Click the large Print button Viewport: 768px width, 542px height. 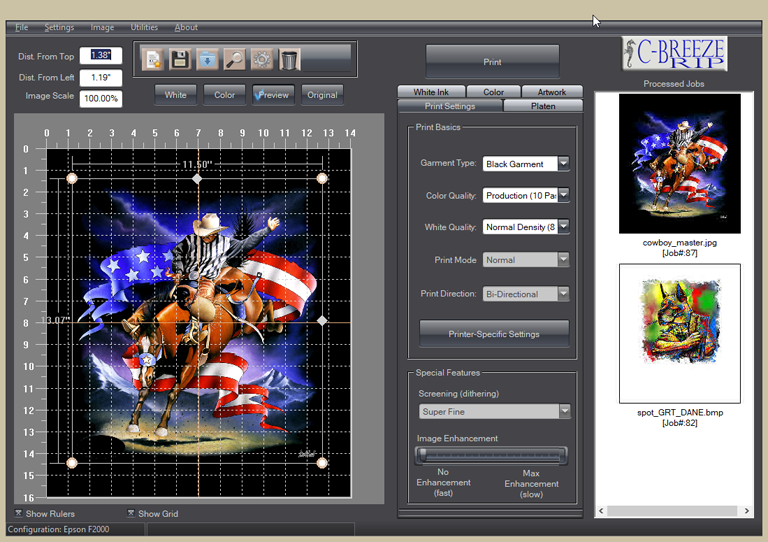[492, 62]
